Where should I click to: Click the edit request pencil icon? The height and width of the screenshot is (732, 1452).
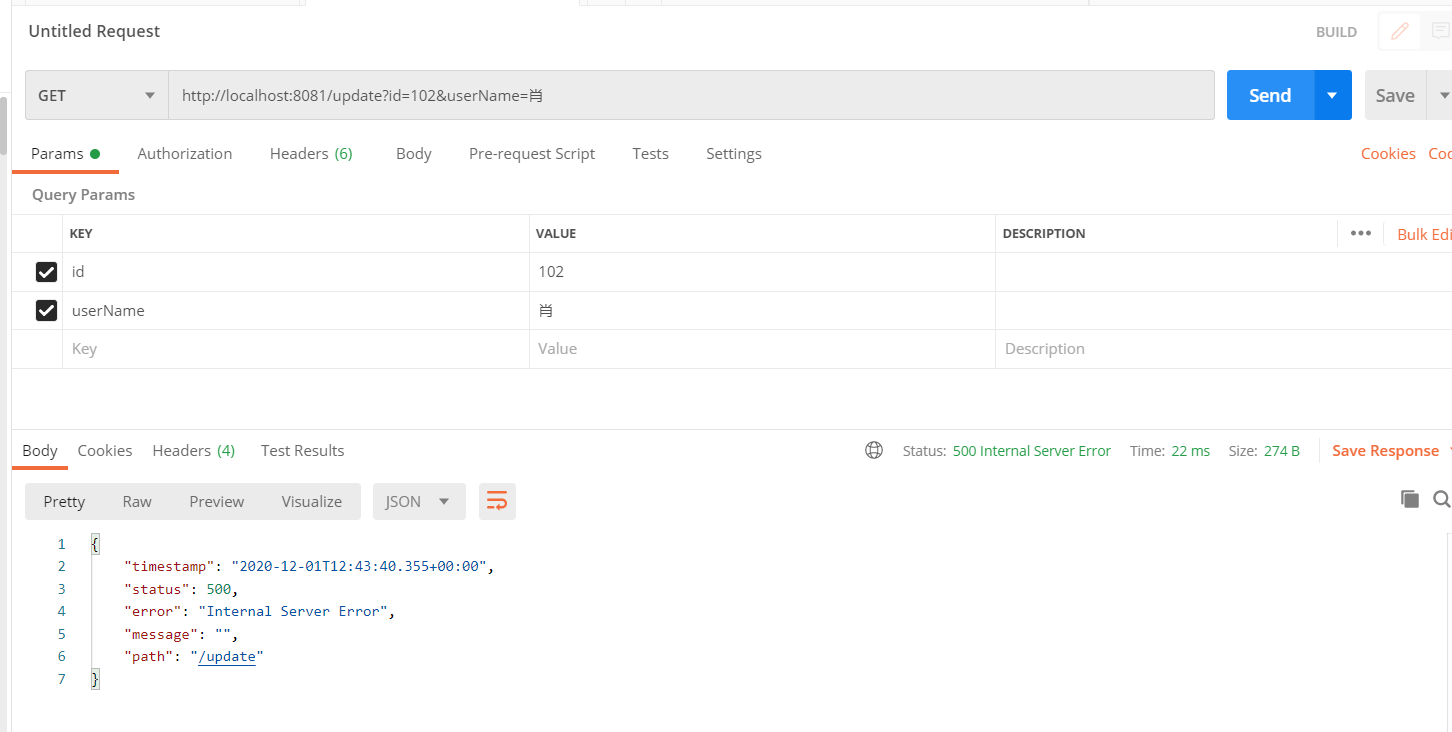coord(1399,31)
